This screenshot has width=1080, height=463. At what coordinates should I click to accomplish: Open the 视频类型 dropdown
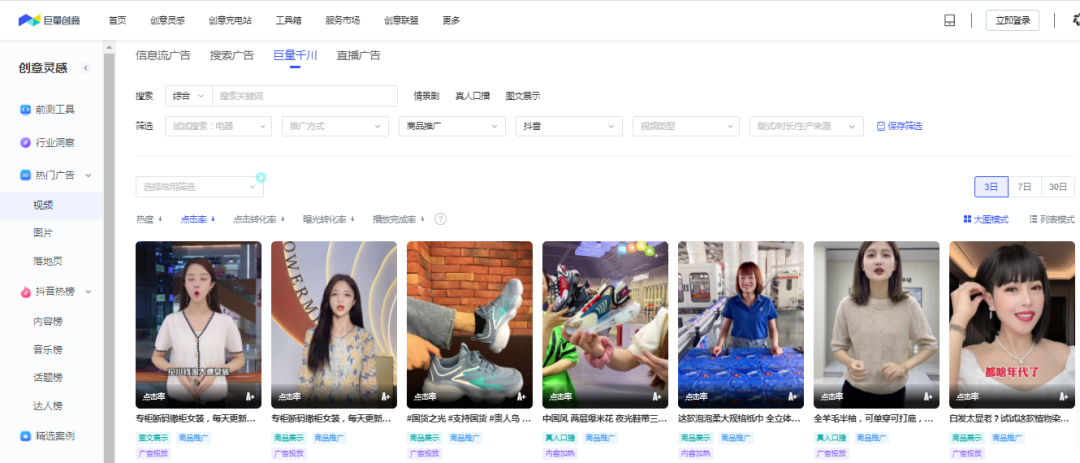(x=686, y=126)
